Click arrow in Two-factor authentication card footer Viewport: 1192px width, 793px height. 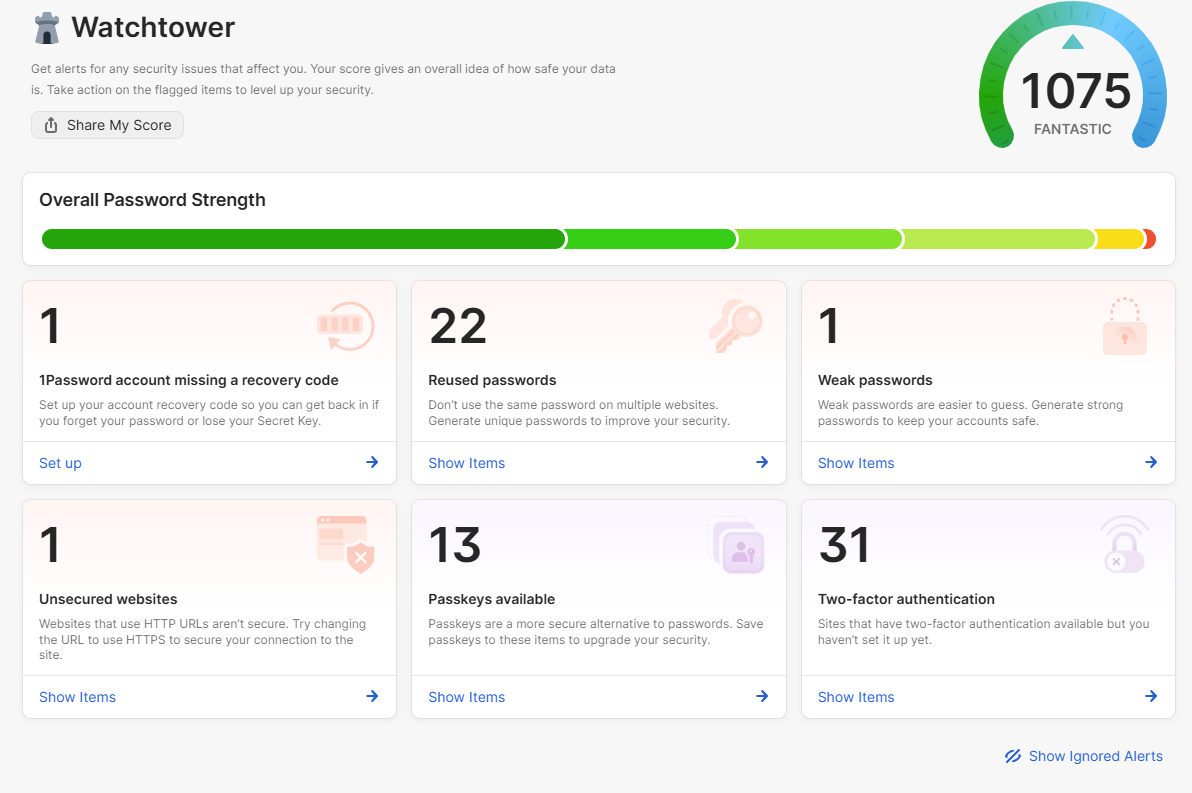1151,696
